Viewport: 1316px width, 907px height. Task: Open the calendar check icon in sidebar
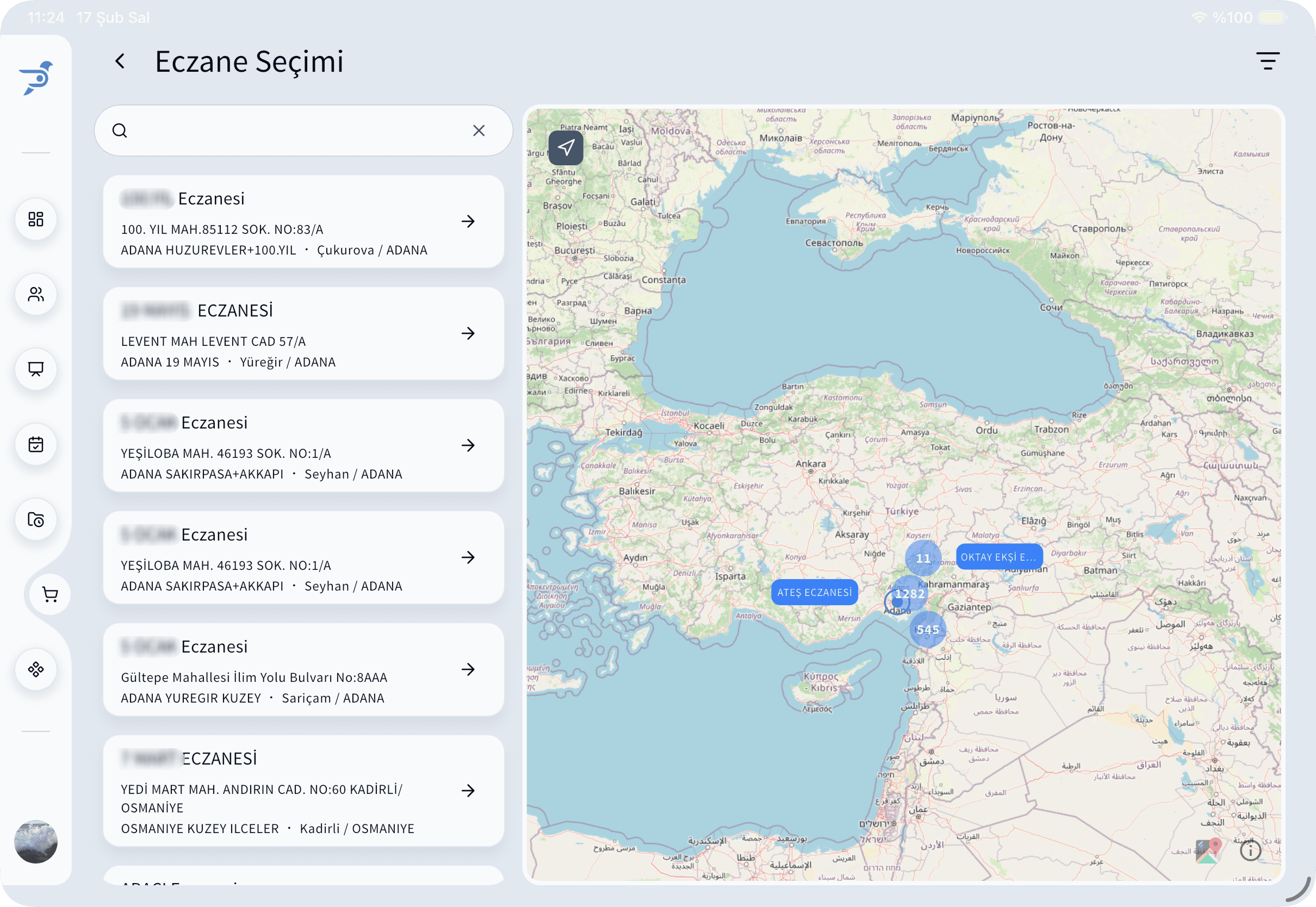pos(36,444)
